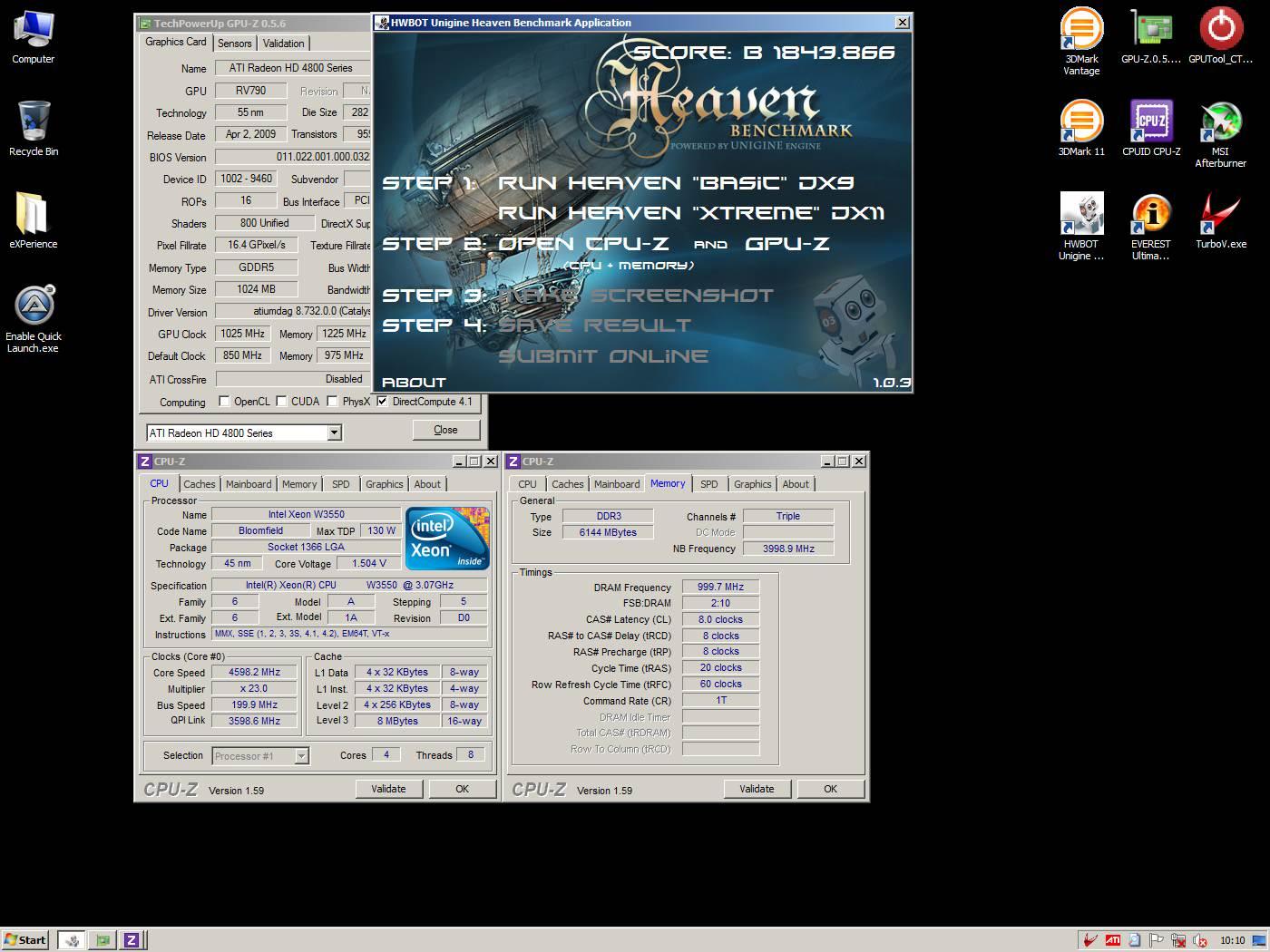
Task: Open the 3DMark 11 shortcut
Action: [1081, 129]
